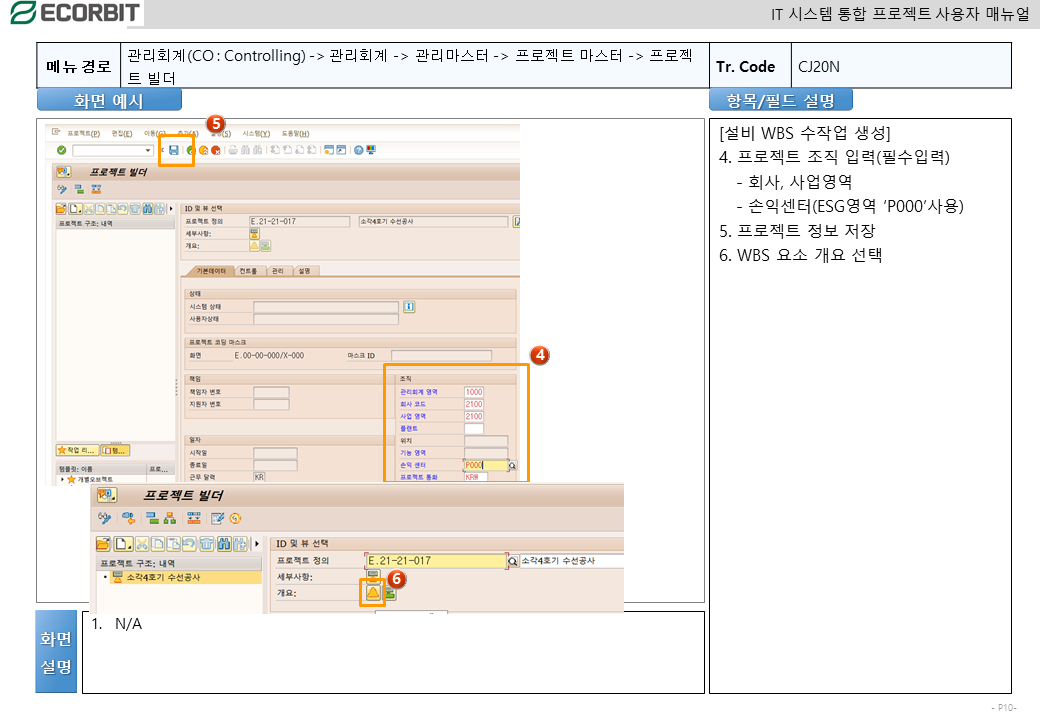The image size is (1040, 720).
Task: Click the 시작일 date input field
Action: coord(274,453)
